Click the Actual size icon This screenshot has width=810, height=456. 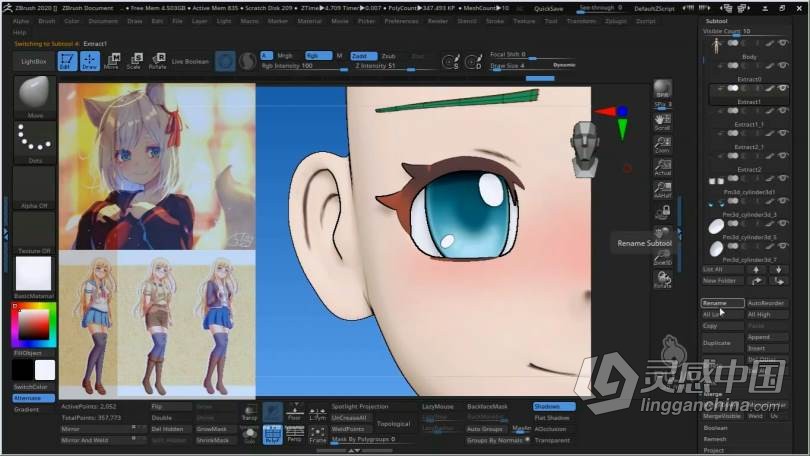tap(663, 167)
